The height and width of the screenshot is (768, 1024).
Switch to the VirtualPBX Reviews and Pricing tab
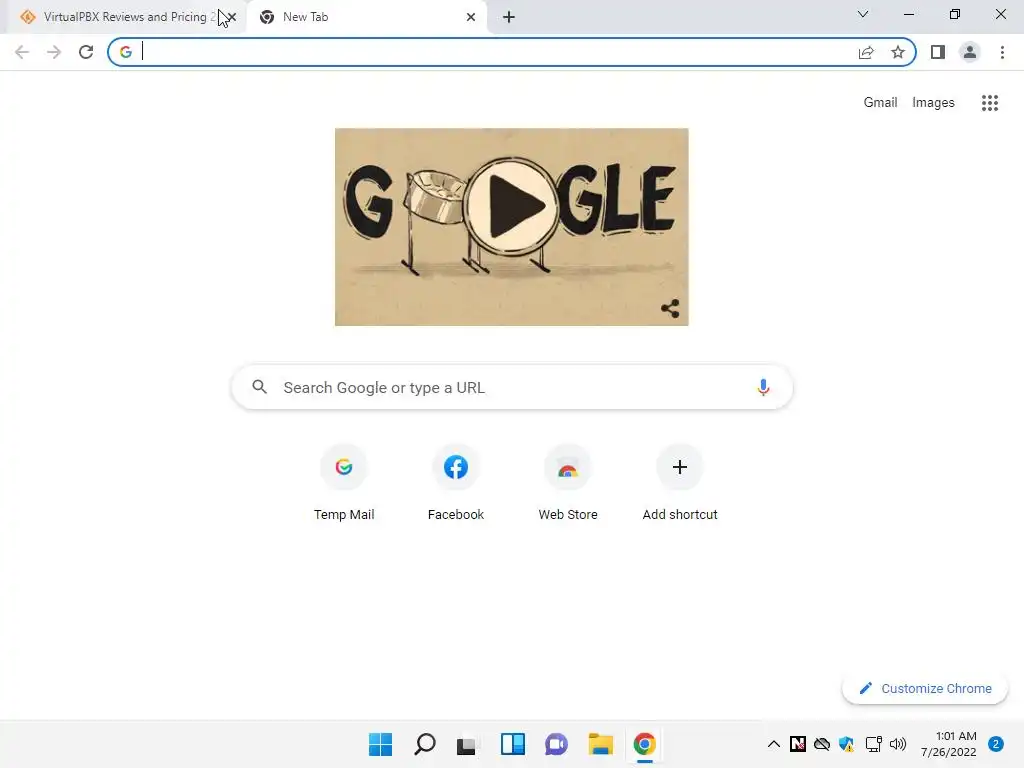point(125,17)
